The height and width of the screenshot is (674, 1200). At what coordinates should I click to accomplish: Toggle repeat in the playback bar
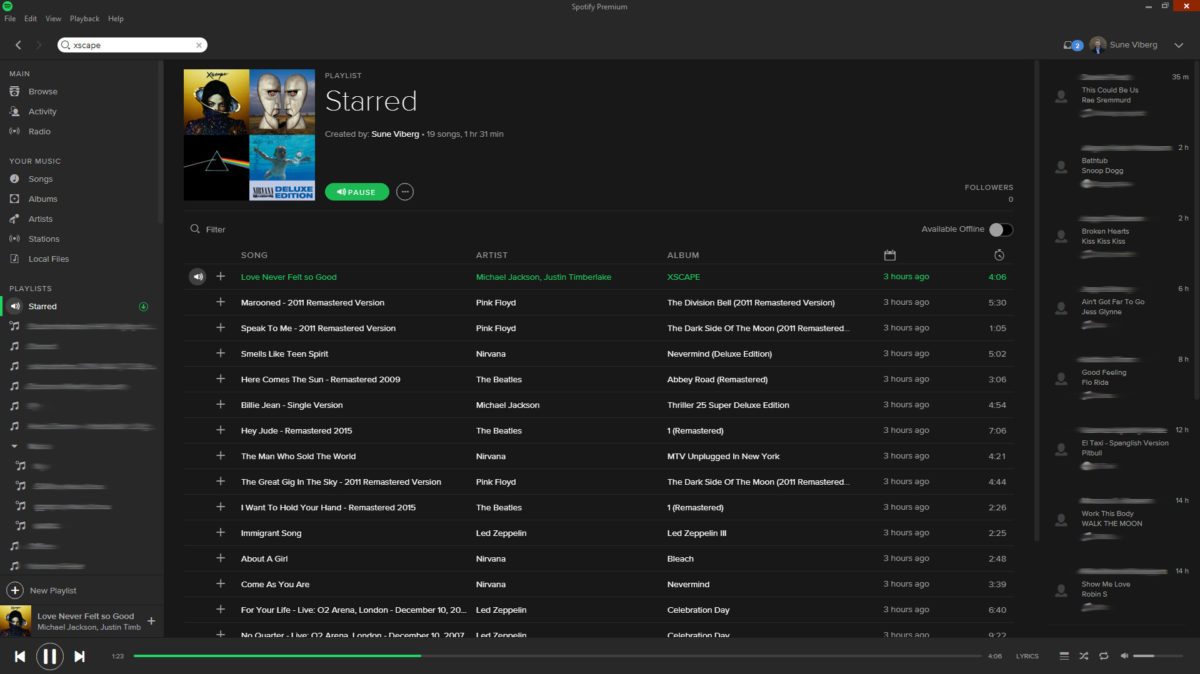[1104, 656]
